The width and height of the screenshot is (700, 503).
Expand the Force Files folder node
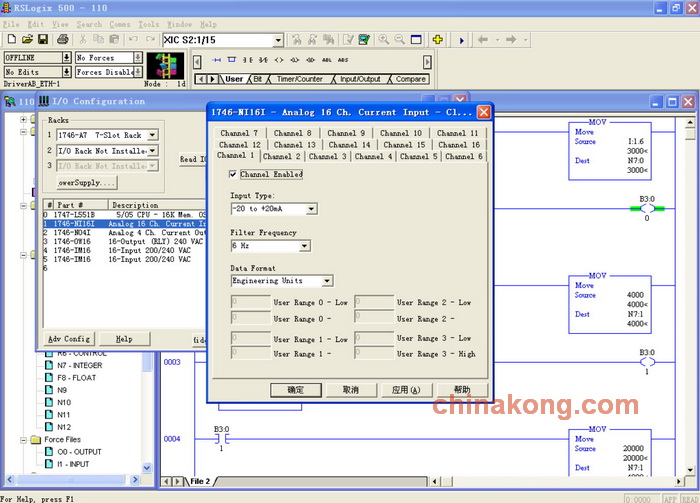point(24,440)
